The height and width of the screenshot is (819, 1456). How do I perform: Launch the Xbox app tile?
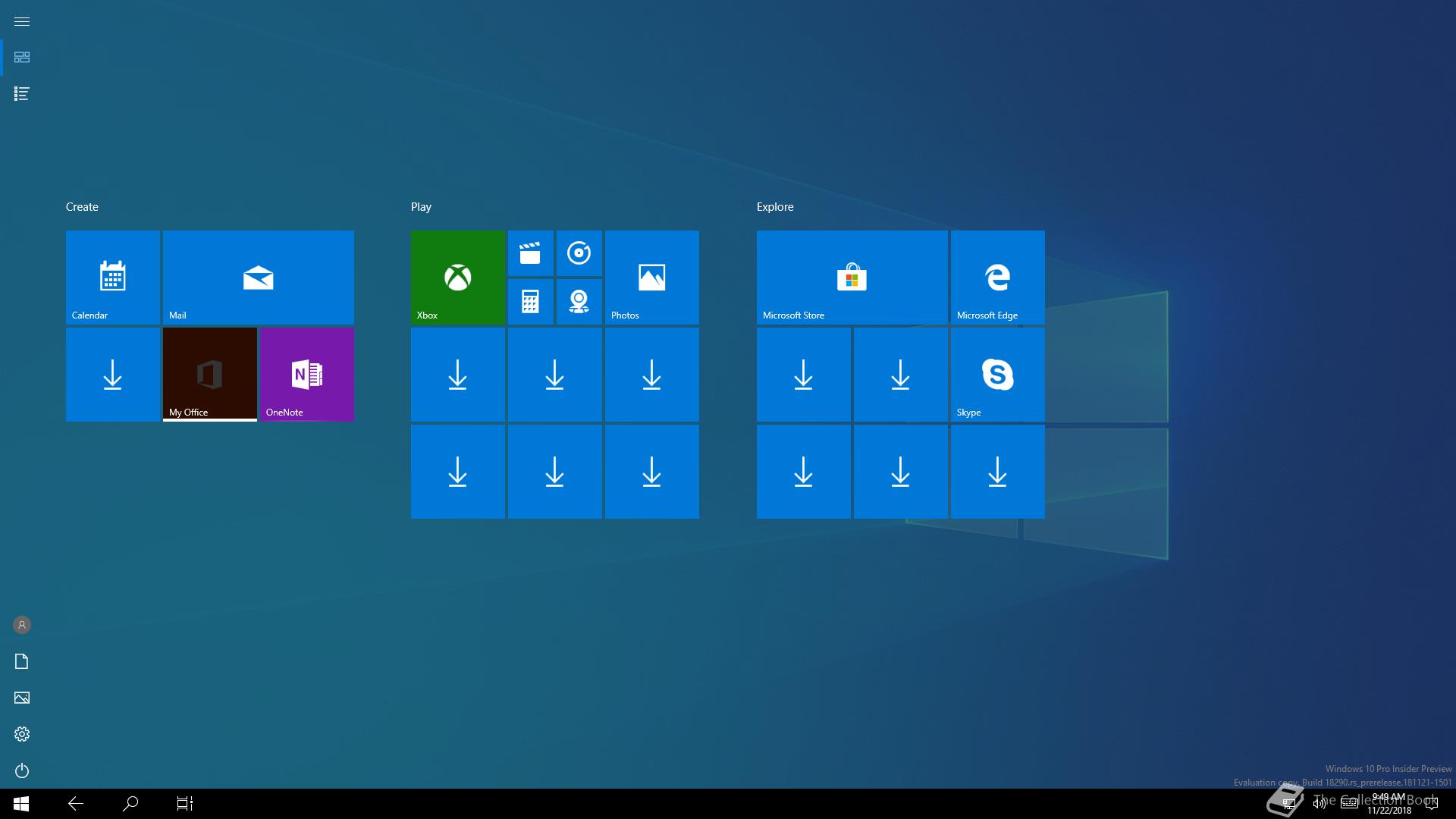pos(457,278)
